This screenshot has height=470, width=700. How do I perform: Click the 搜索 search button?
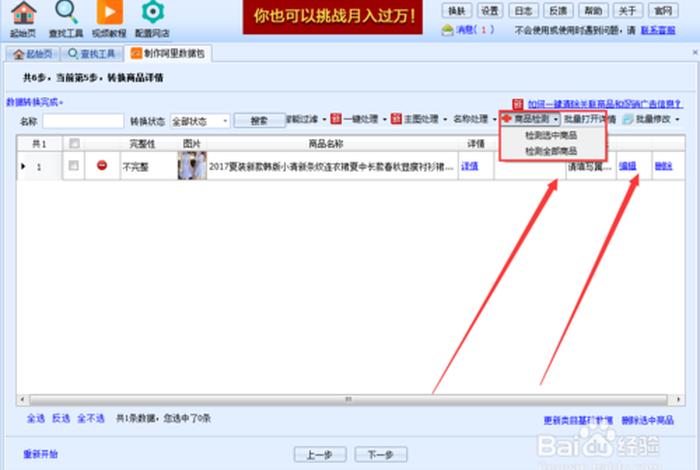(x=259, y=121)
